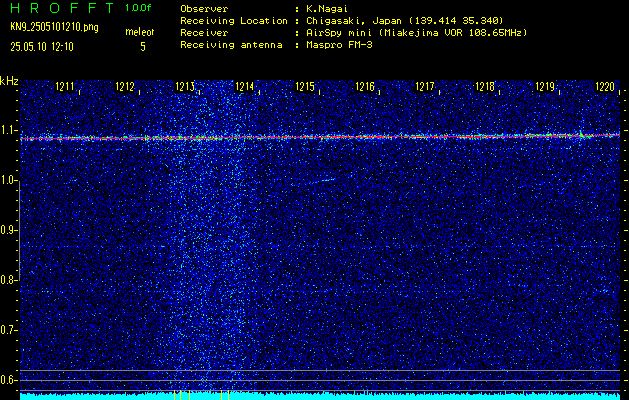
Task: Click the 1216 time axis label
Action: [365, 86]
